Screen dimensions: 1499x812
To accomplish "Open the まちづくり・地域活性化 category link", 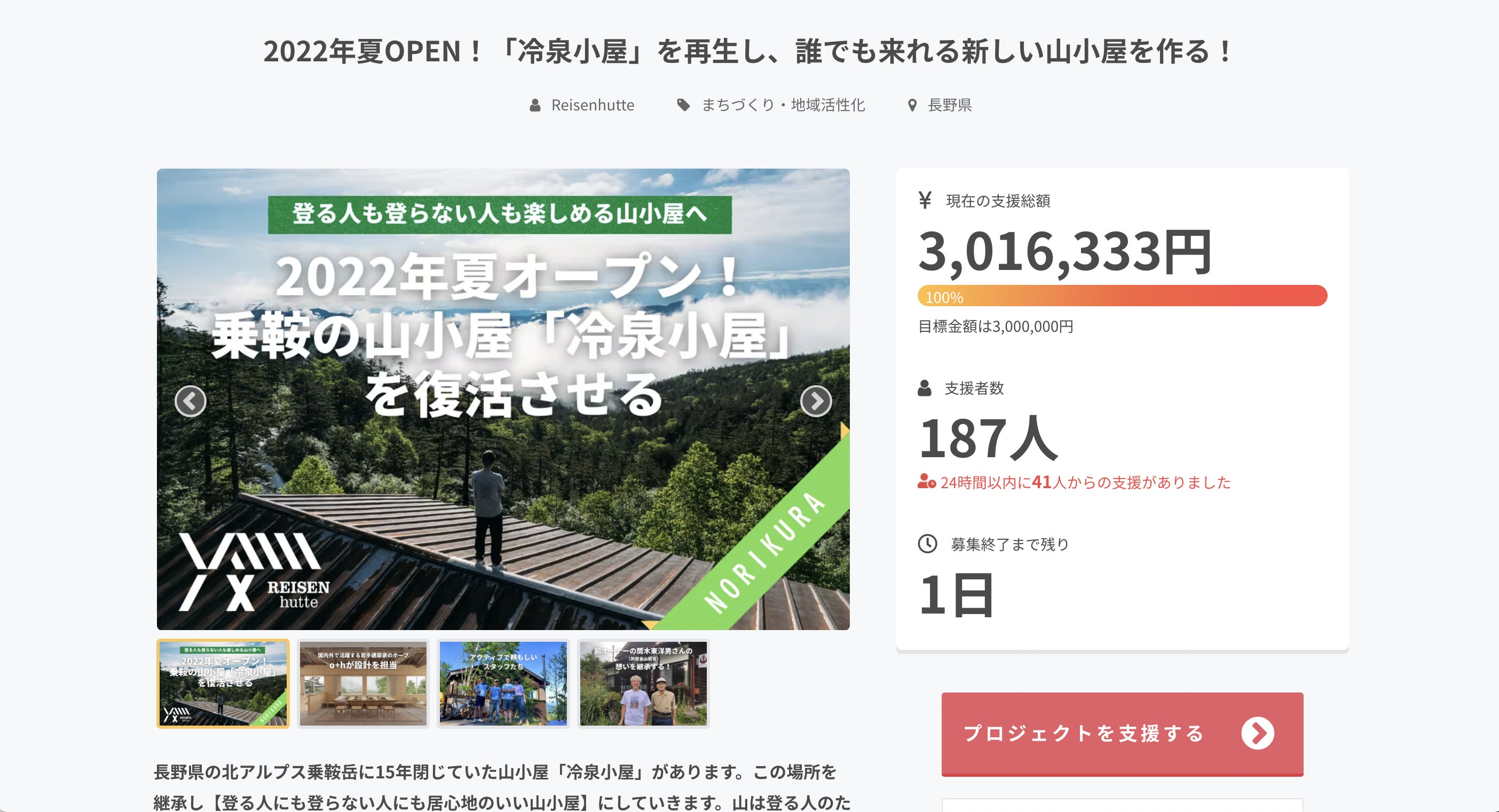I will [783, 105].
